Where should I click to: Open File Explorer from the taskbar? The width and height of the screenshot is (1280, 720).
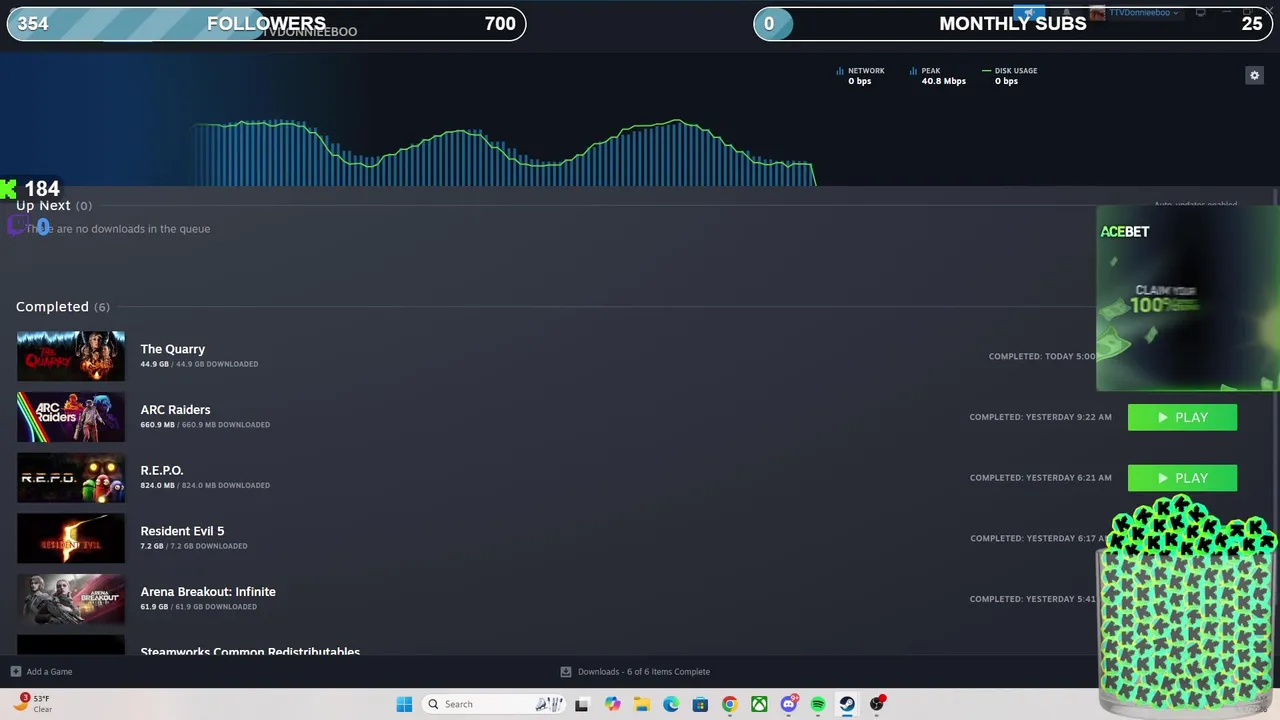pyautogui.click(x=641, y=704)
